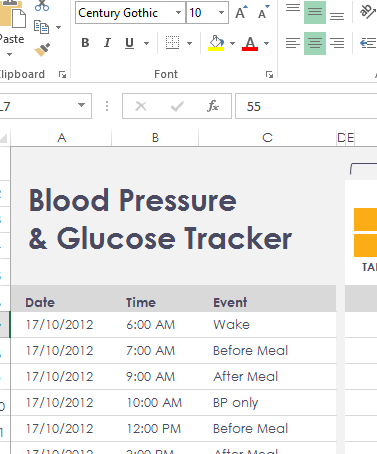
Task: Select the date cell in the Wake row
Action: [60, 325]
